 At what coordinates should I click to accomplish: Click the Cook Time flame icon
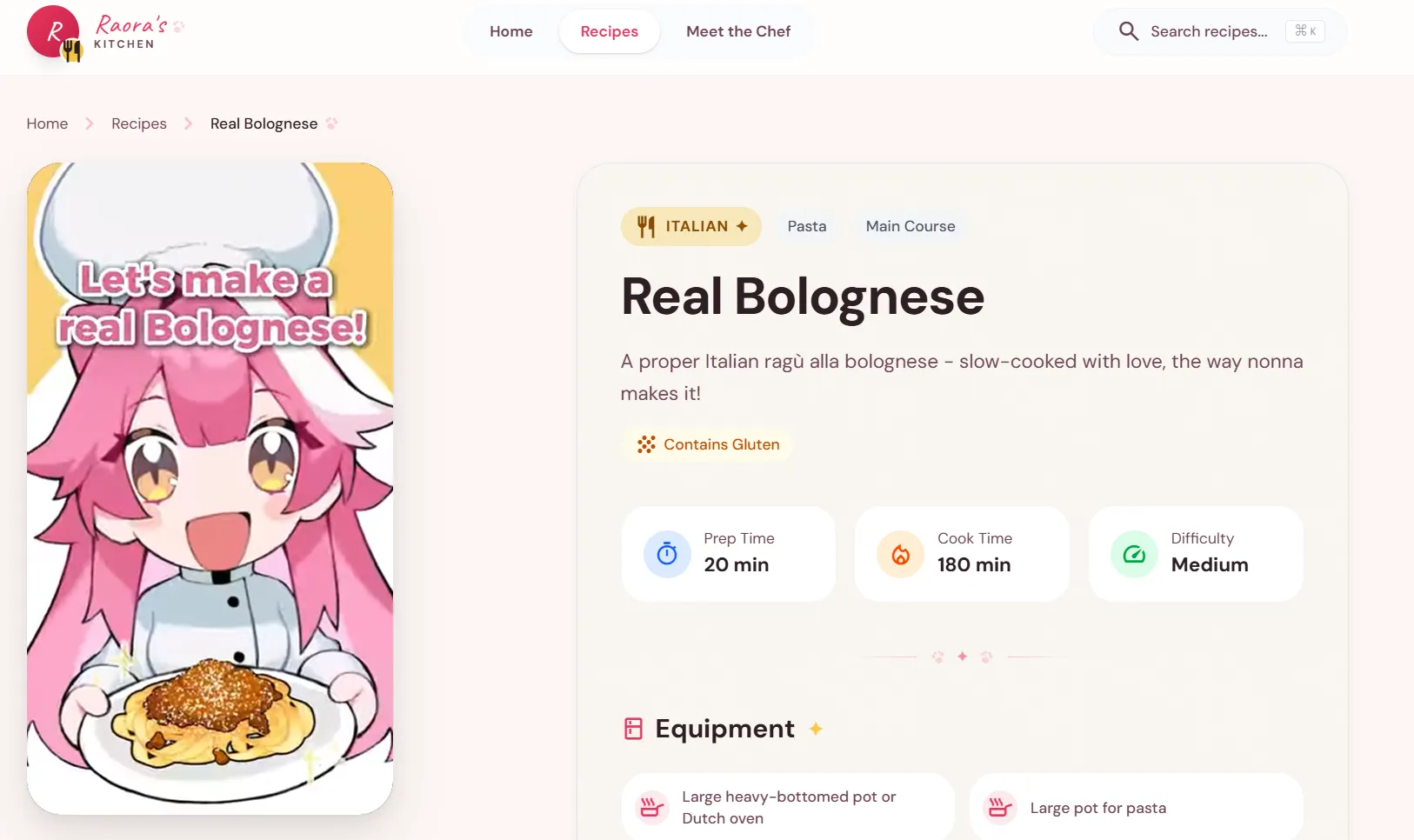click(900, 554)
